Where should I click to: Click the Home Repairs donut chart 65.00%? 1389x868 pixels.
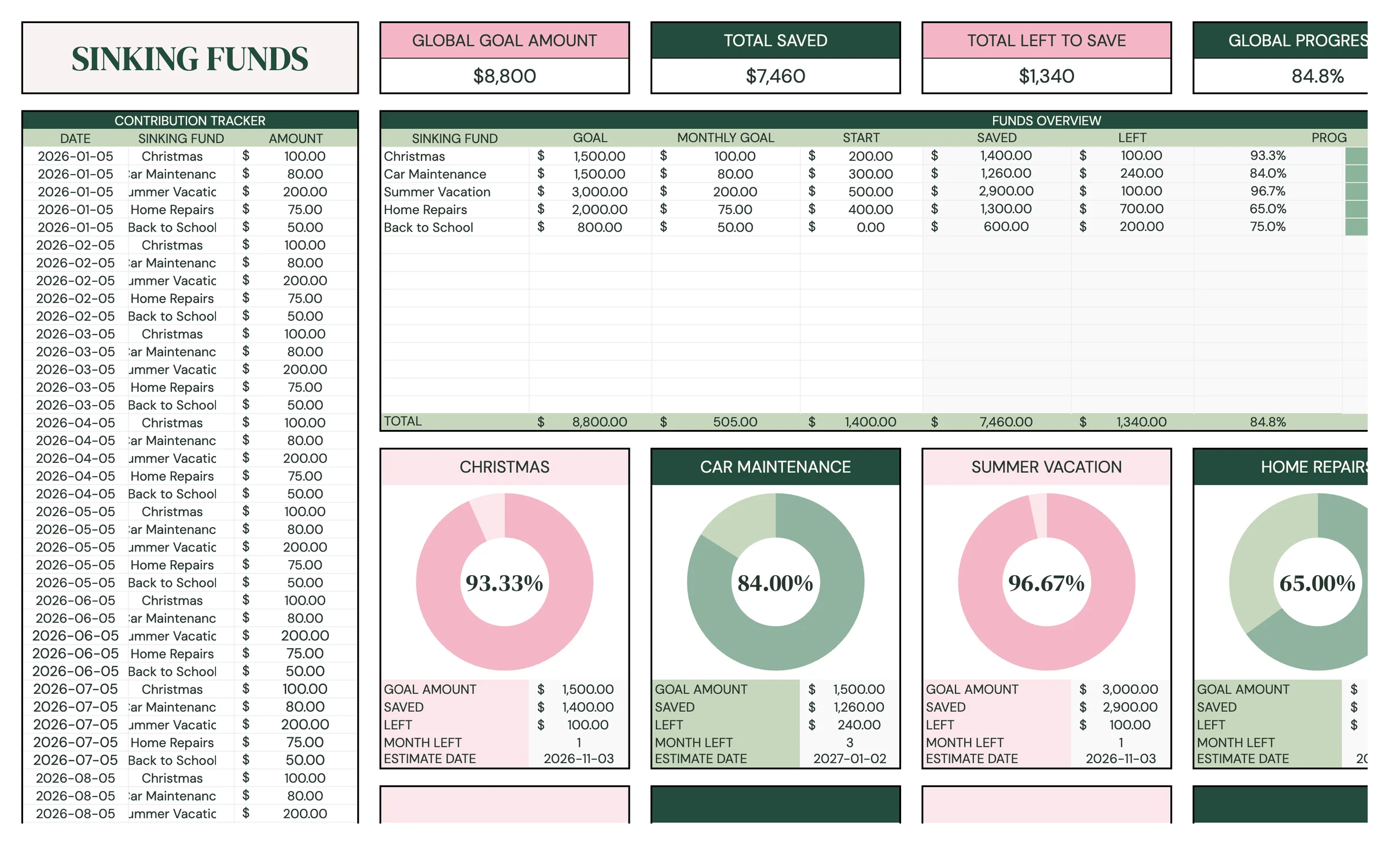(x=1298, y=582)
